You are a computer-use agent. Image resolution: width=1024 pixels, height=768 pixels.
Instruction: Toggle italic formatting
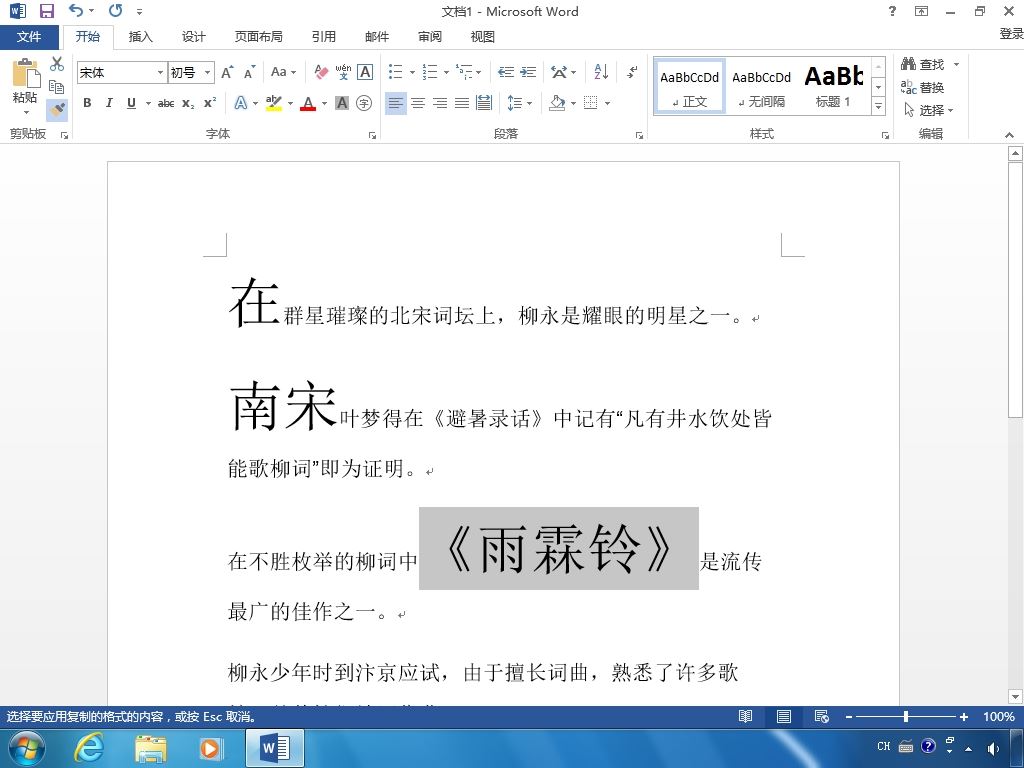tap(109, 103)
